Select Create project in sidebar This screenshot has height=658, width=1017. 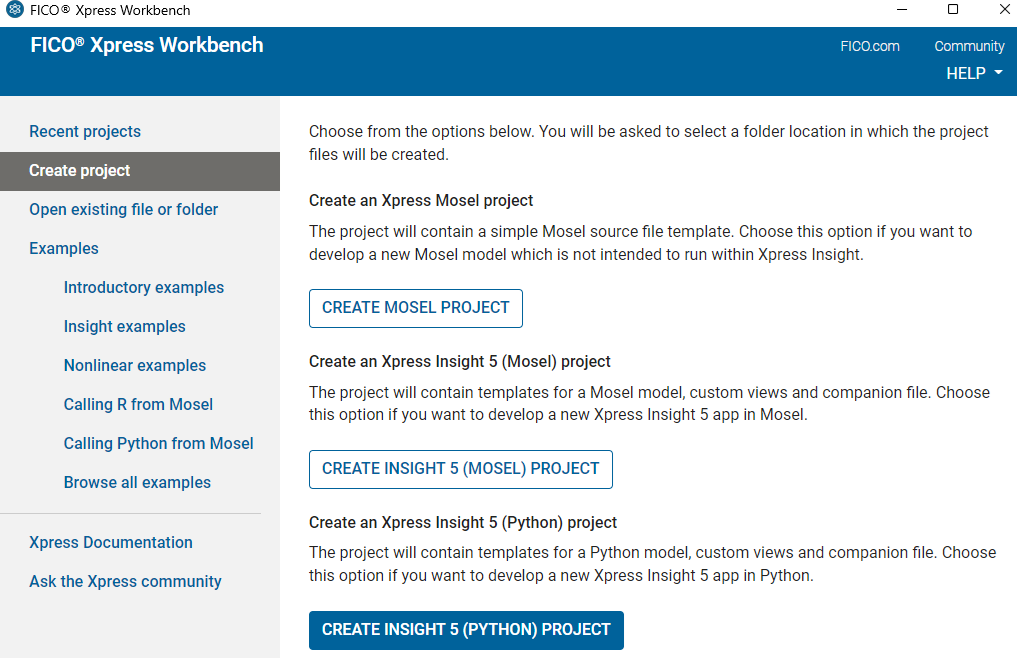[80, 170]
